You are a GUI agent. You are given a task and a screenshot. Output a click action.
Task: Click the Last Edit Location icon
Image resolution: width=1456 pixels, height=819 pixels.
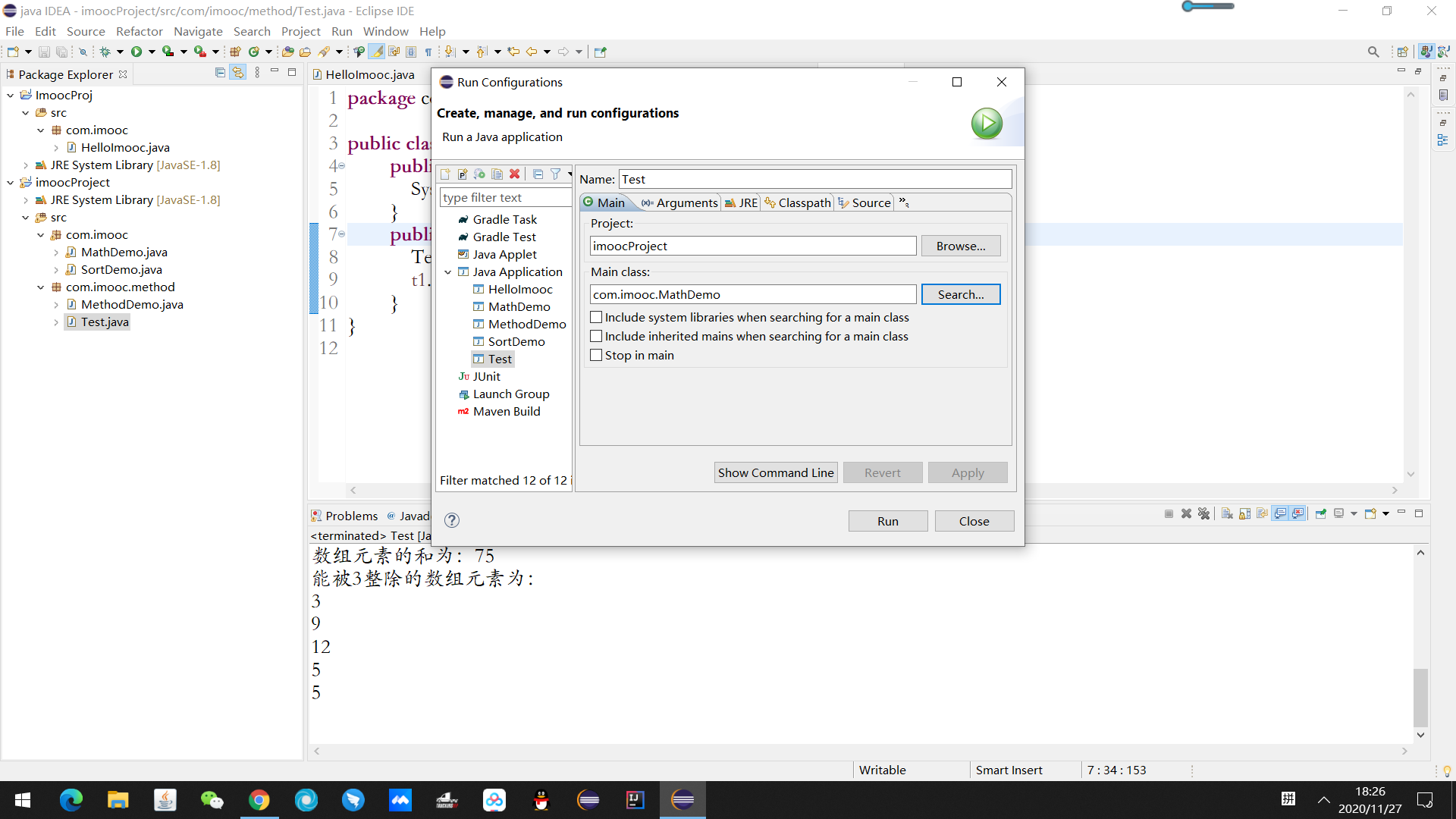513,52
